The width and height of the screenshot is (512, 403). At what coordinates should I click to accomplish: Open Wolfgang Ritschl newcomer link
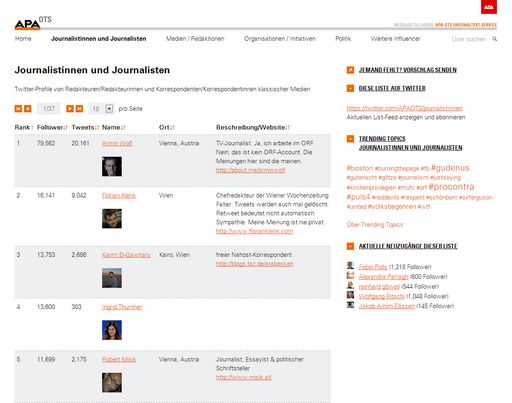[381, 296]
